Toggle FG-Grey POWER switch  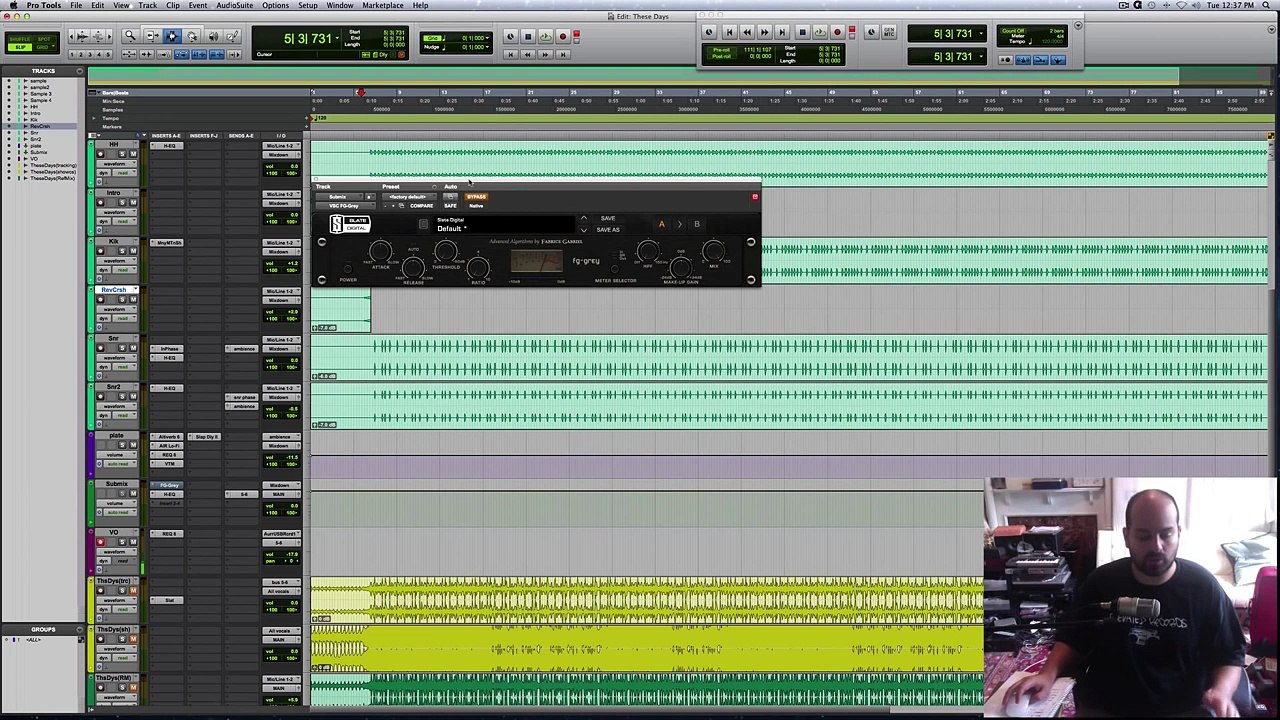click(348, 269)
